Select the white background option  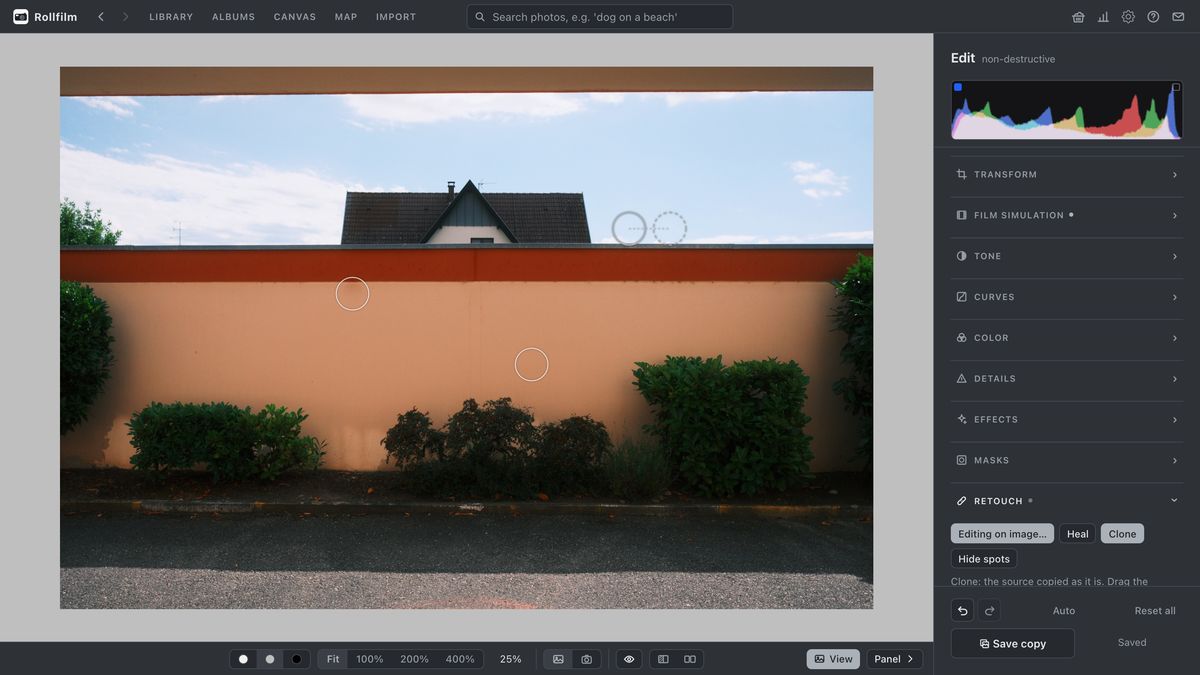(243, 659)
